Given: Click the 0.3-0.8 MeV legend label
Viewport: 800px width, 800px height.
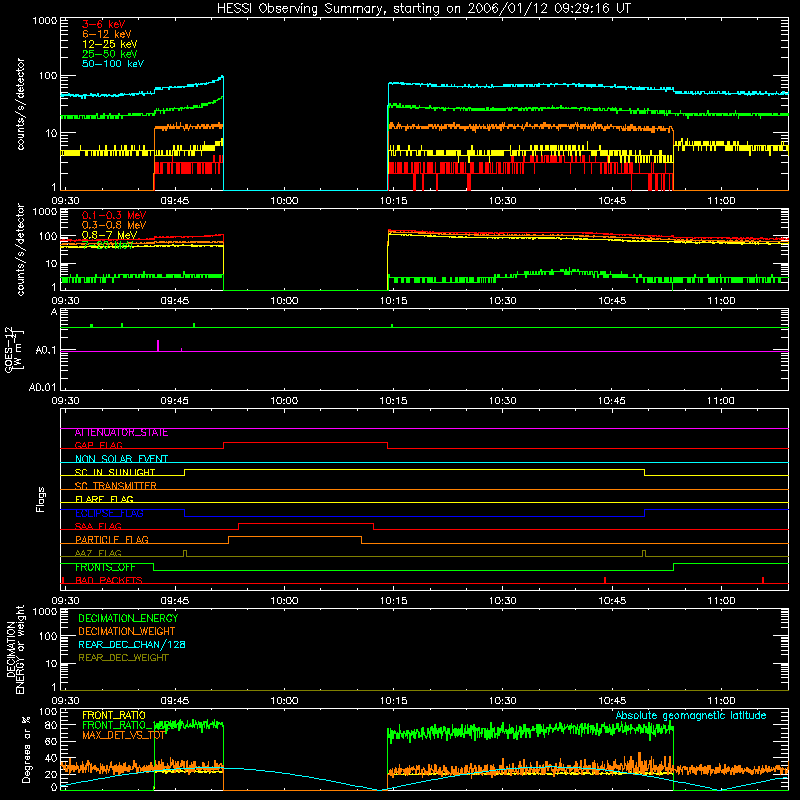Looking at the screenshot, I should point(114,226).
